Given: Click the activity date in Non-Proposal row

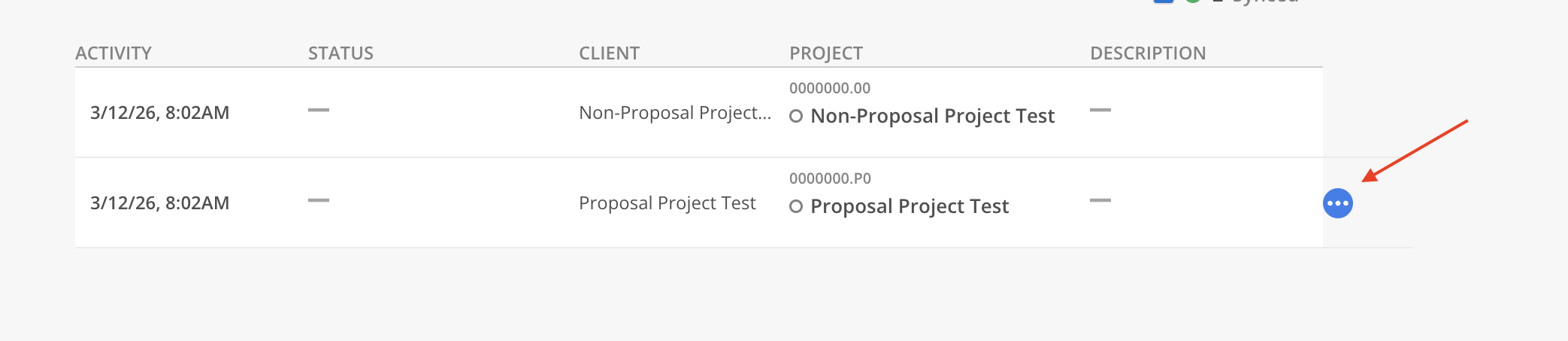Looking at the screenshot, I should (159, 113).
